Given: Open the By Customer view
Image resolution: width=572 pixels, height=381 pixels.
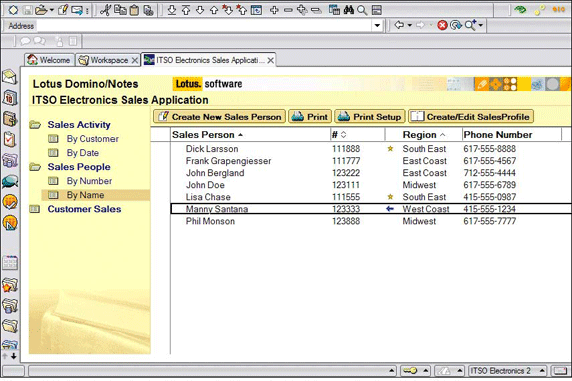Looking at the screenshot, I should 92,139.
